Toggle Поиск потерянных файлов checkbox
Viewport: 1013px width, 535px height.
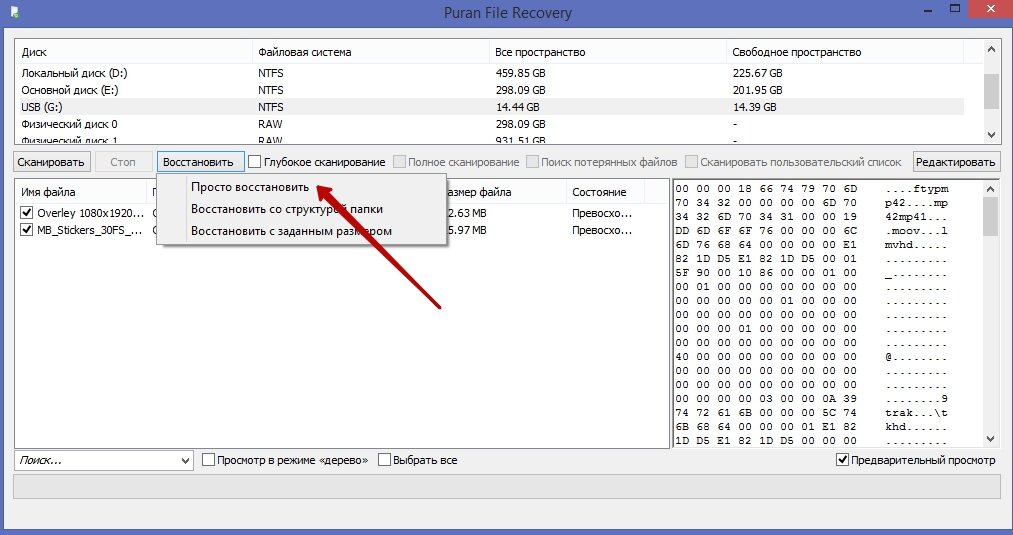[532, 162]
